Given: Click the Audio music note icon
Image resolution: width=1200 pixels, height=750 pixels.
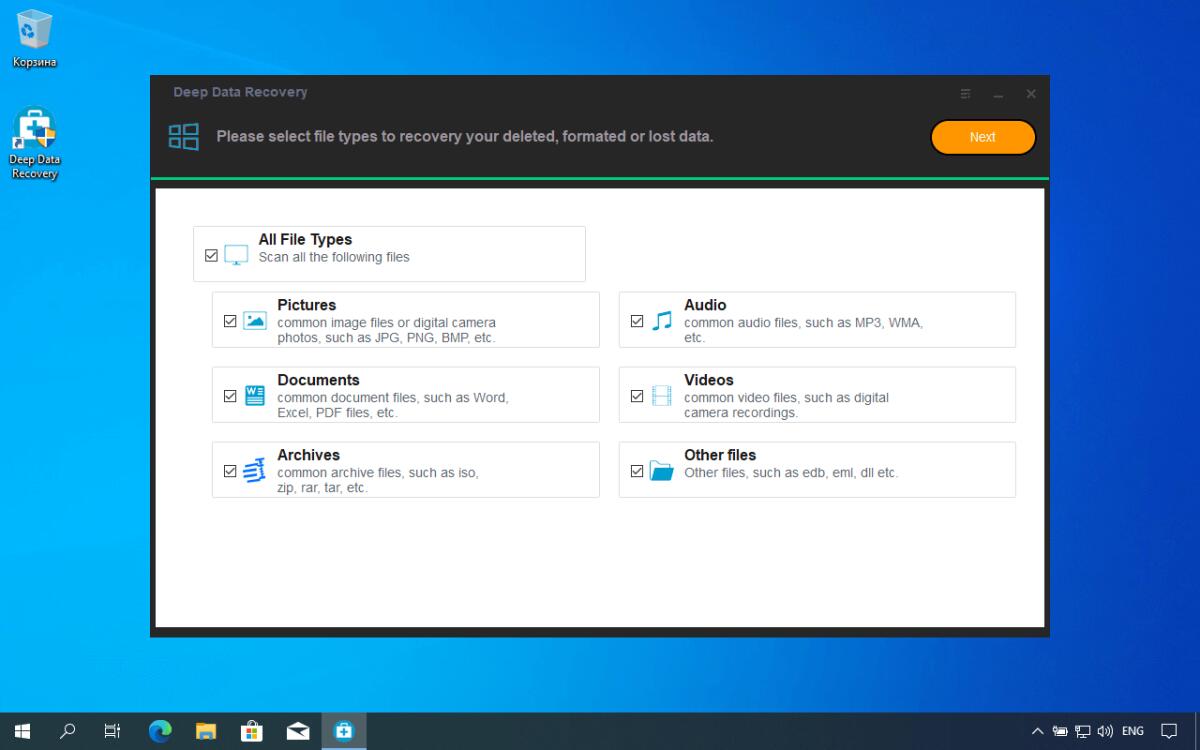Looking at the screenshot, I should point(664,320).
